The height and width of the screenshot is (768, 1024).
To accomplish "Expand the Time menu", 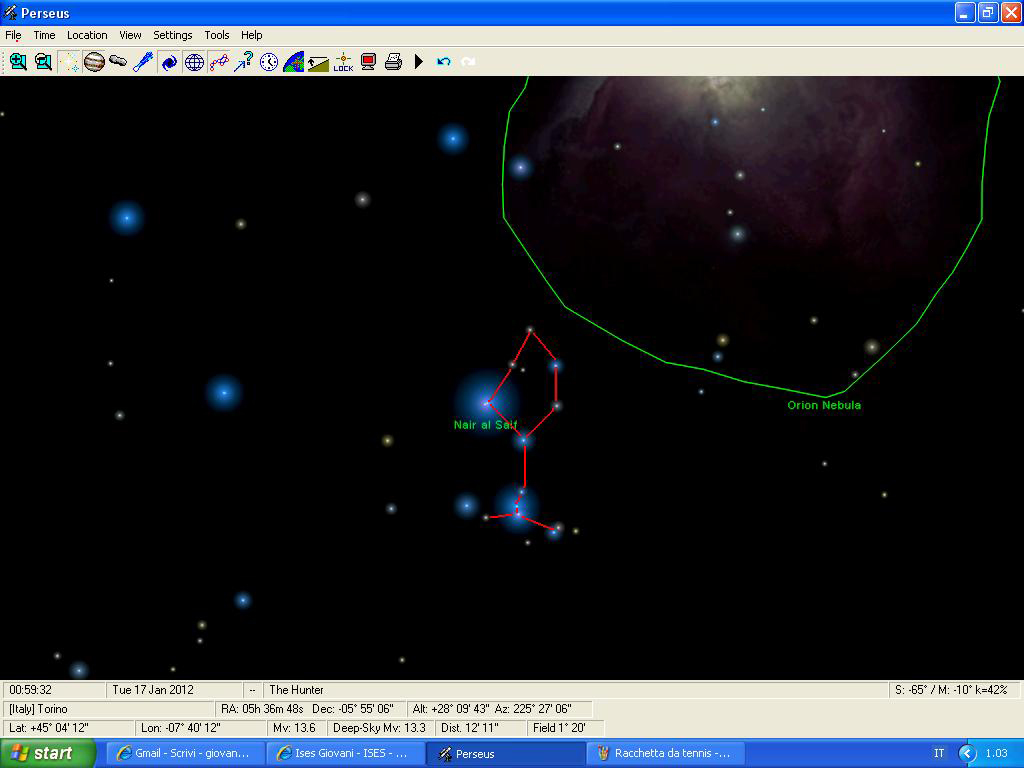I will pyautogui.click(x=44, y=35).
